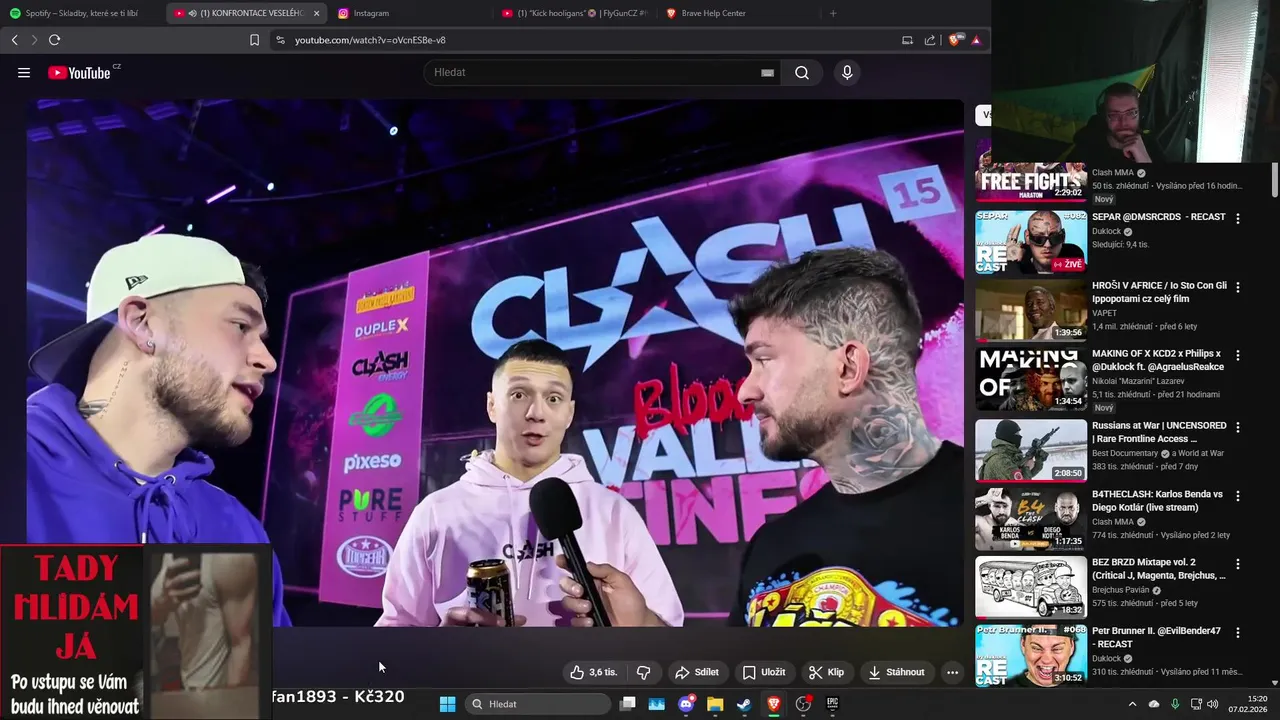
Task: Open Windows Start menu
Action: click(x=447, y=704)
